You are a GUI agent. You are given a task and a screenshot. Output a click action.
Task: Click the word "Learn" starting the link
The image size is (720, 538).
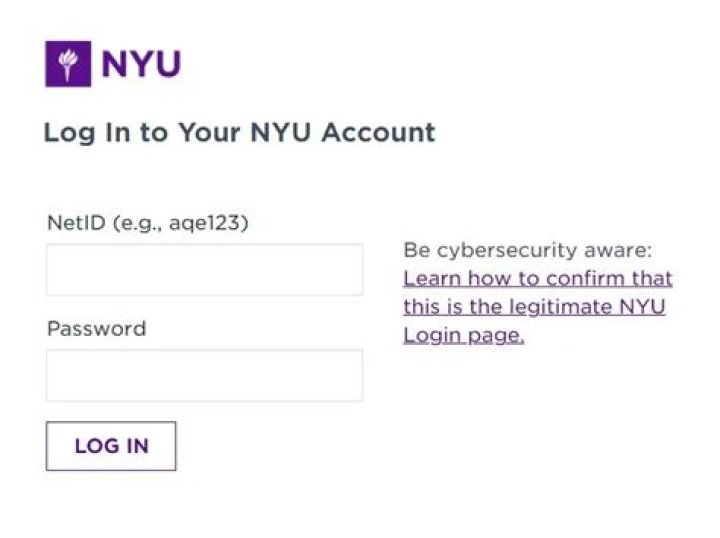click(430, 278)
